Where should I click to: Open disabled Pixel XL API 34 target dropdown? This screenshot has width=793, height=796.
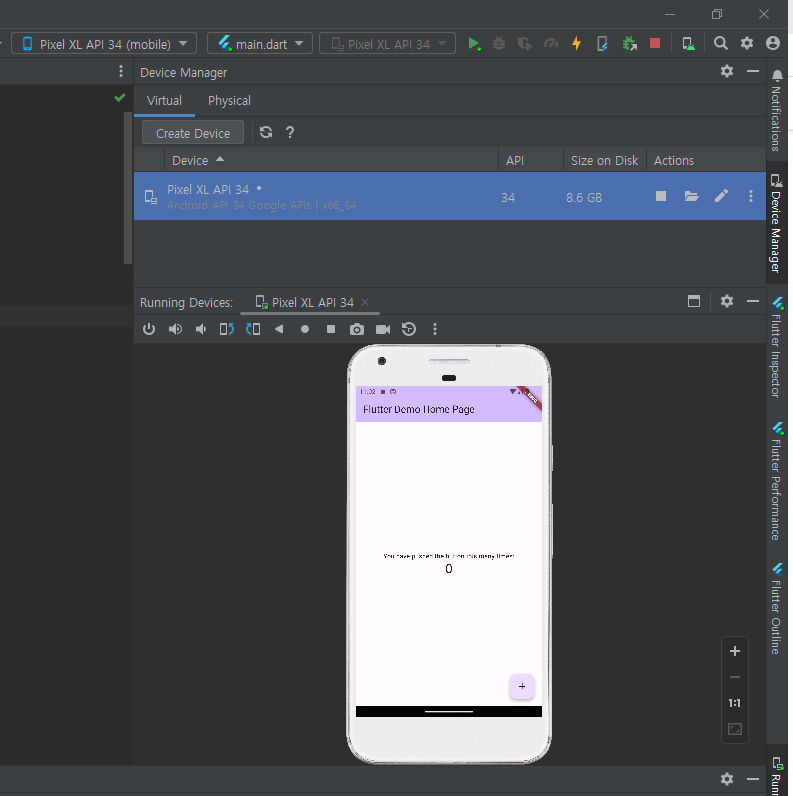click(x=387, y=44)
